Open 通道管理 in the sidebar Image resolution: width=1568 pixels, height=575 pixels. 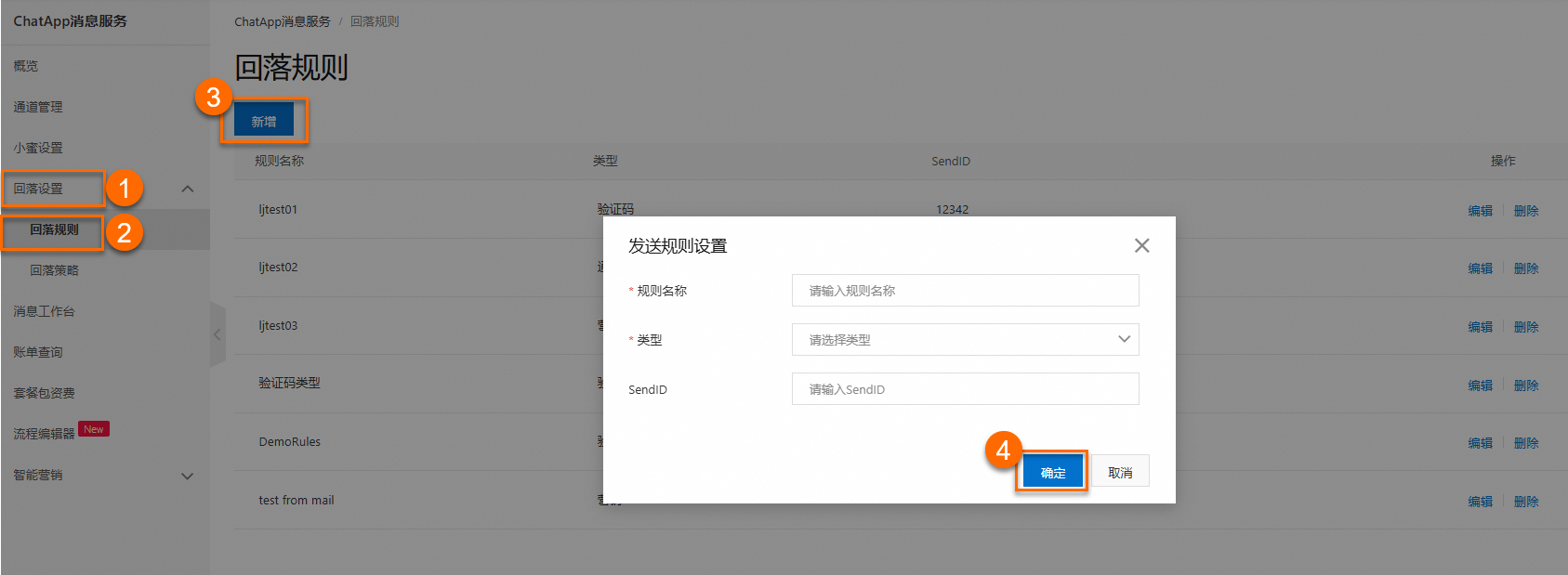click(x=38, y=107)
